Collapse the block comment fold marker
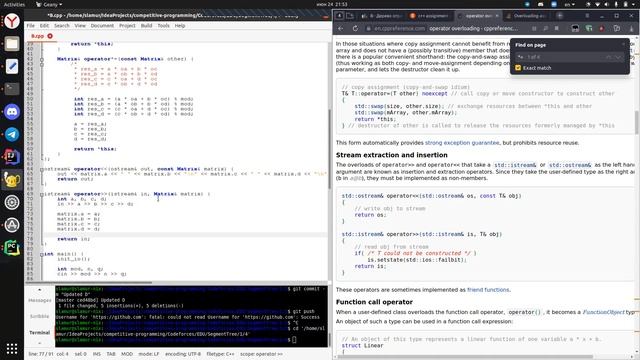Image resolution: width=640 pixels, height=360 pixels. [42, 64]
